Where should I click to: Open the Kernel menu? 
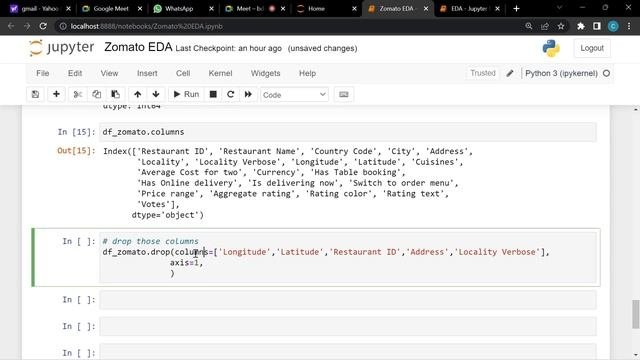point(220,73)
